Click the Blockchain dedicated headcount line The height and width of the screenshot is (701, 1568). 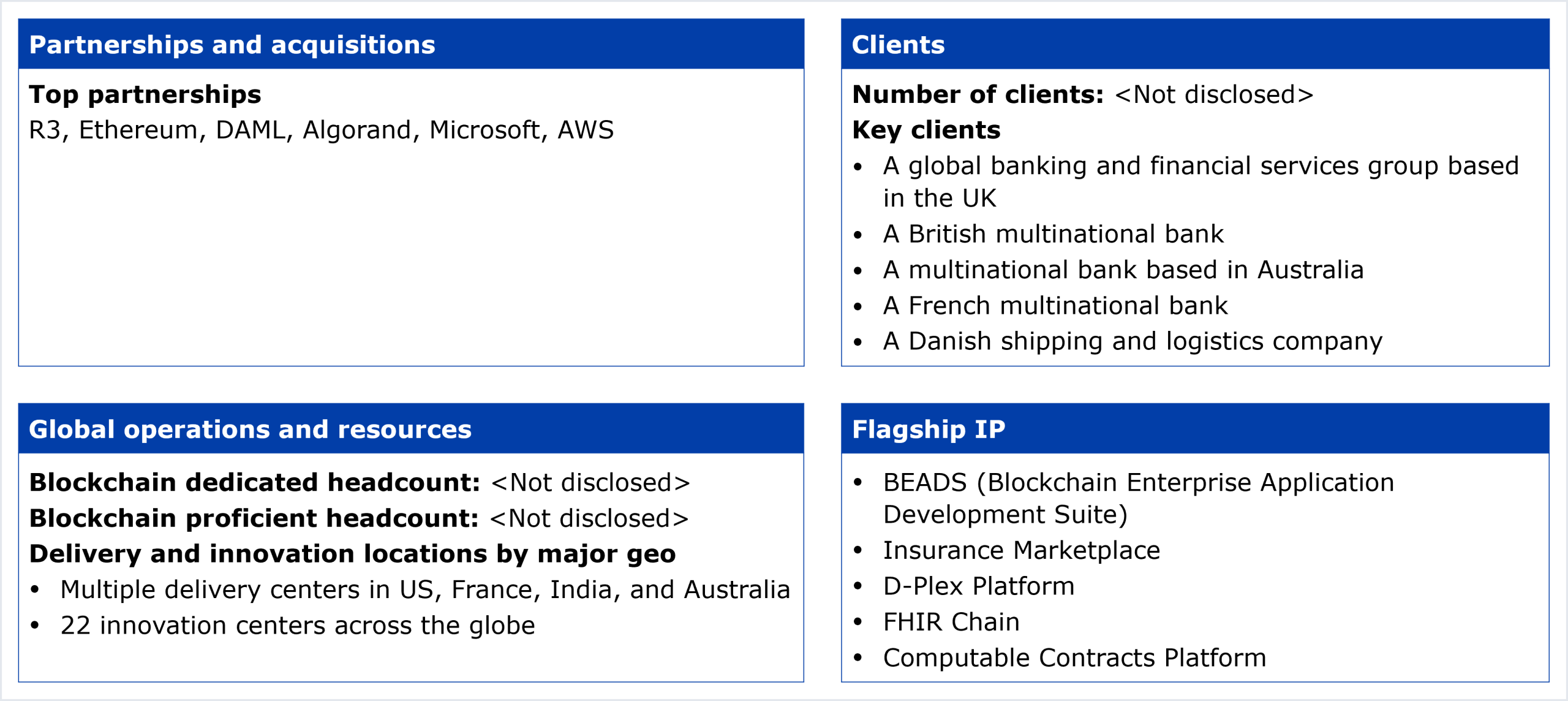(360, 483)
